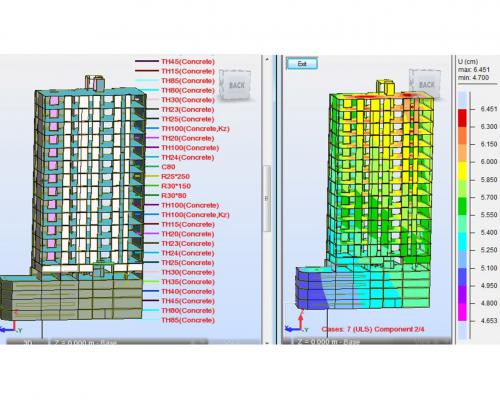The image size is (500, 400).
Task: Click the left pane scrollbar up arrow
Action: coord(267,59)
